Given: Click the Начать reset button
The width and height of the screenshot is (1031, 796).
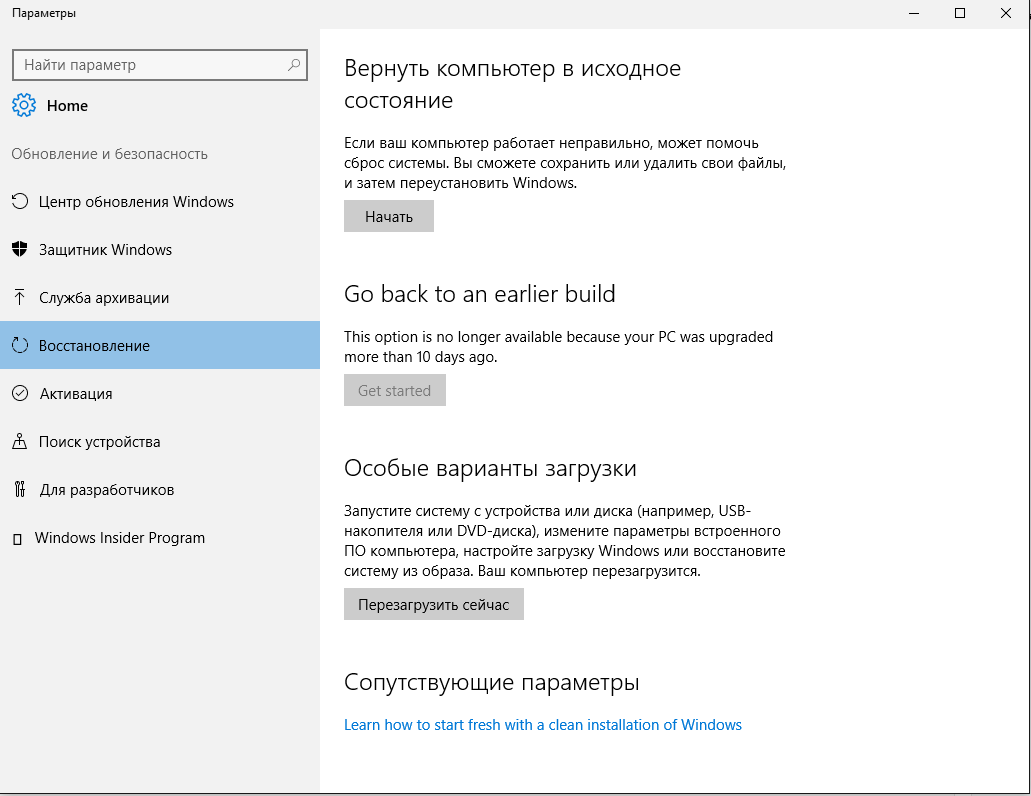Looking at the screenshot, I should (x=389, y=216).
